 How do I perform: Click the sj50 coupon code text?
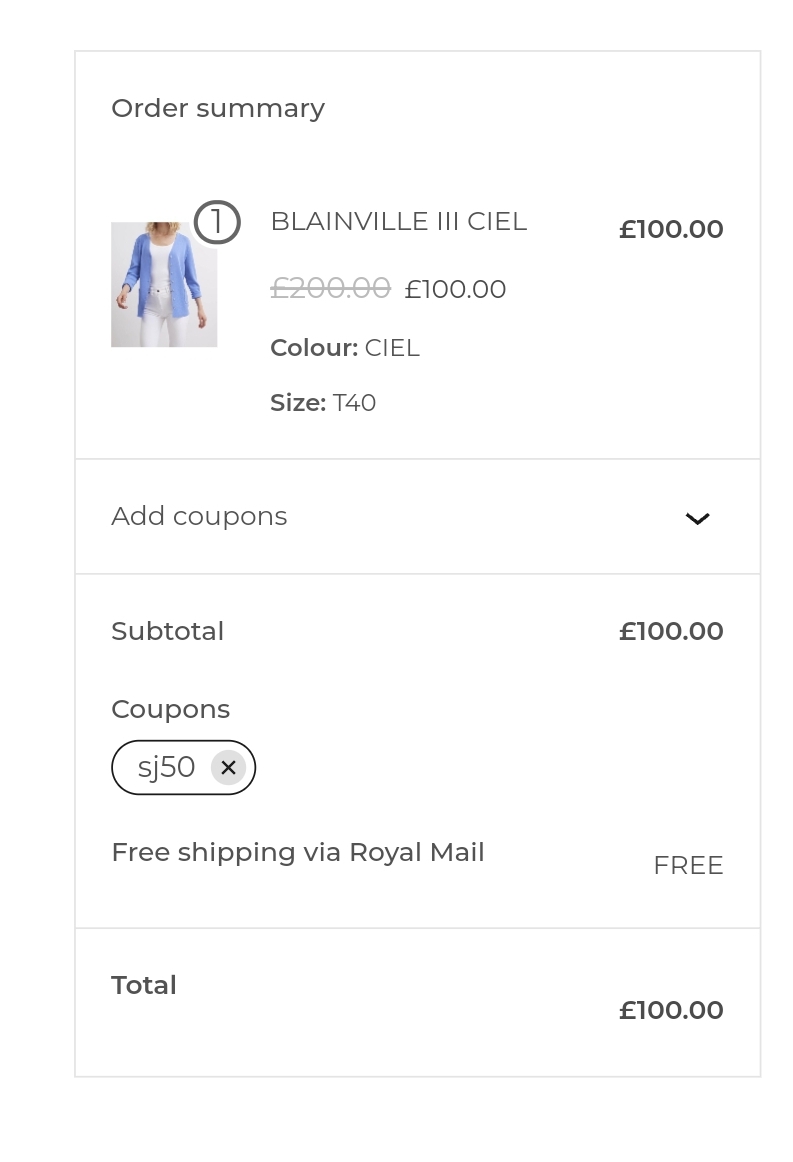166,767
